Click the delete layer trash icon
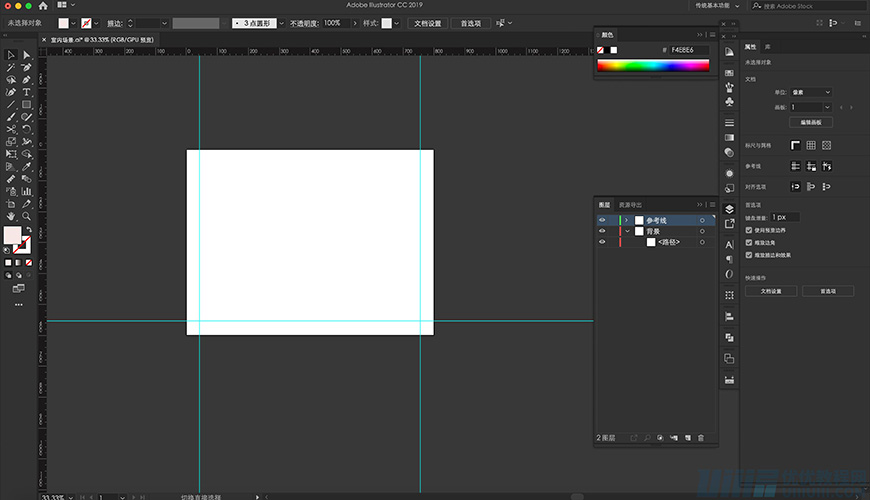Screen dimensions: 870x500 point(701,438)
